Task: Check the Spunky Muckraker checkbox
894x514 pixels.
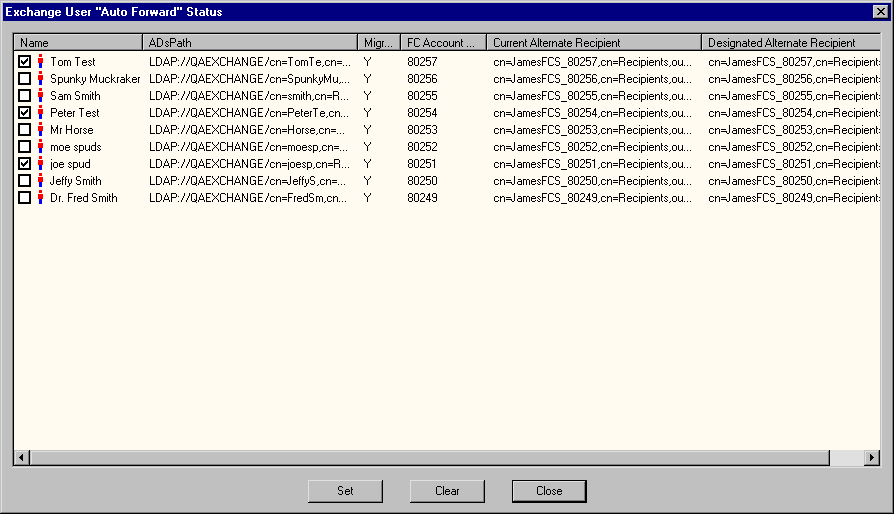Action: tap(25, 79)
